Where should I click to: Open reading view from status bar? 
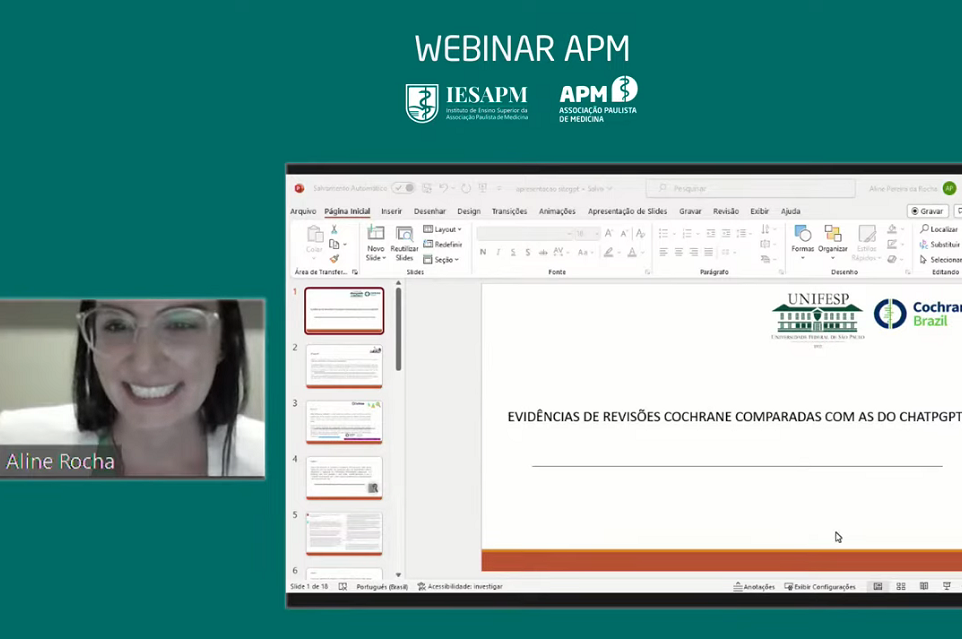tap(923, 587)
